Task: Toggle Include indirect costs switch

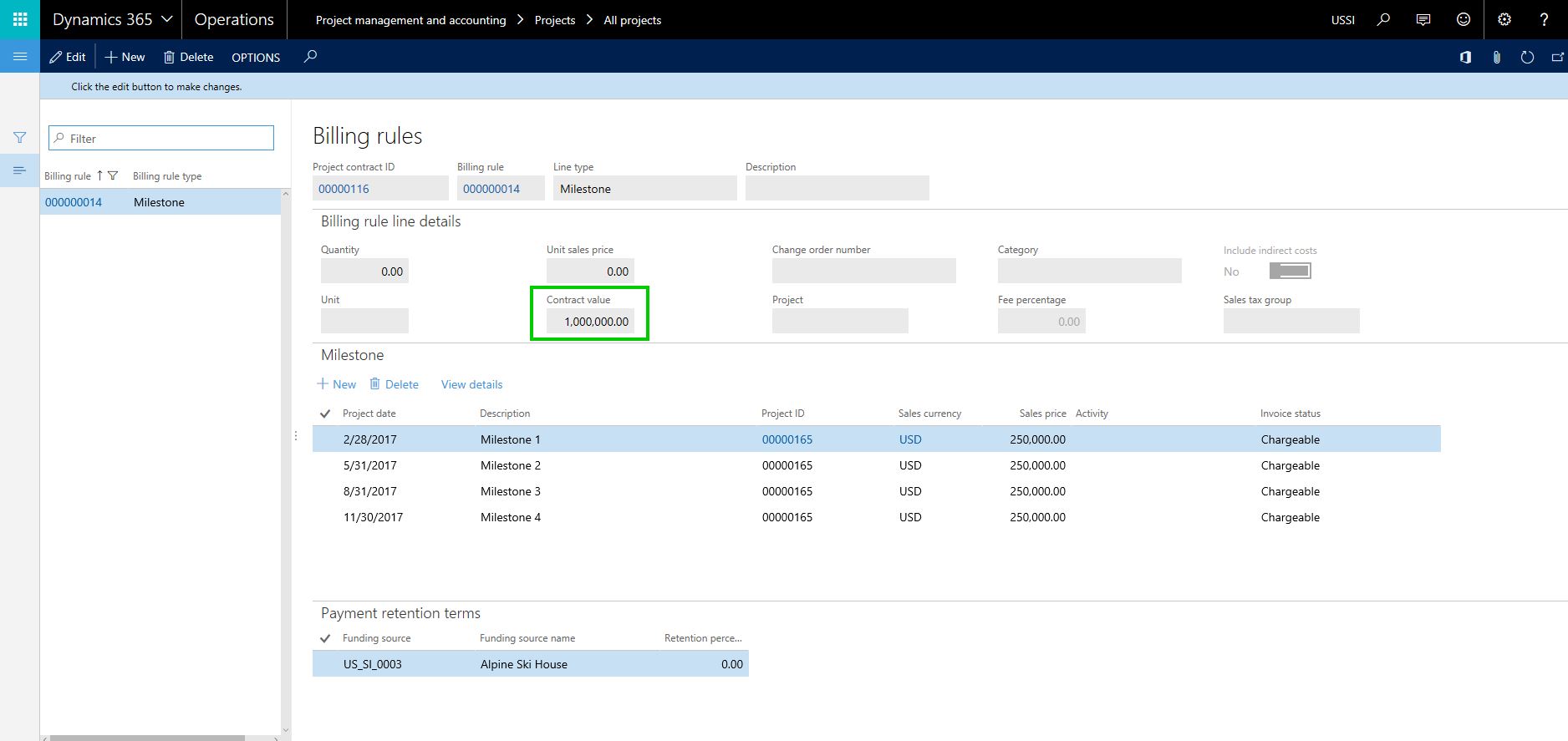Action: 1290,271
